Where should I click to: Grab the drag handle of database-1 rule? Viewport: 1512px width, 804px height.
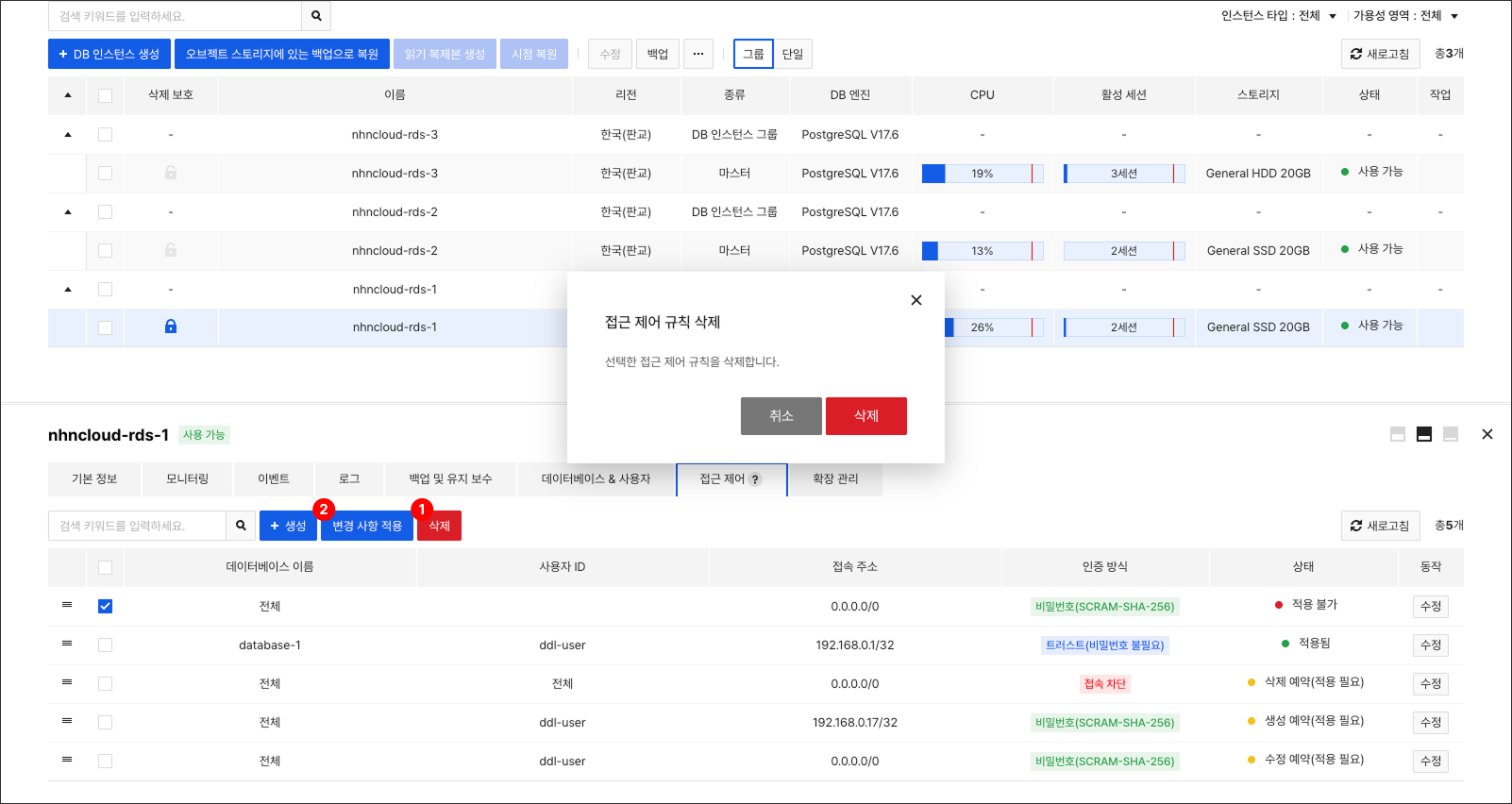67,644
